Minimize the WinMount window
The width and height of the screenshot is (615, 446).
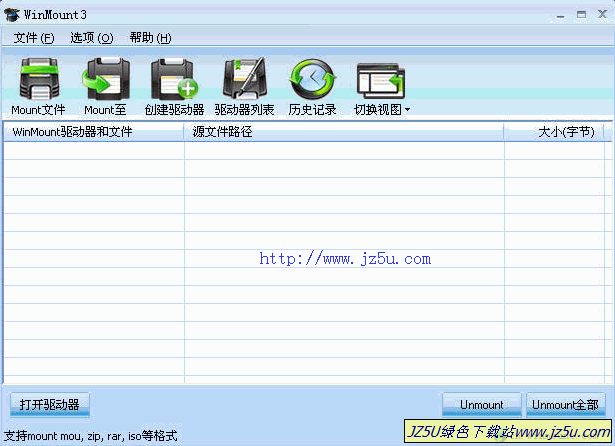(557, 15)
